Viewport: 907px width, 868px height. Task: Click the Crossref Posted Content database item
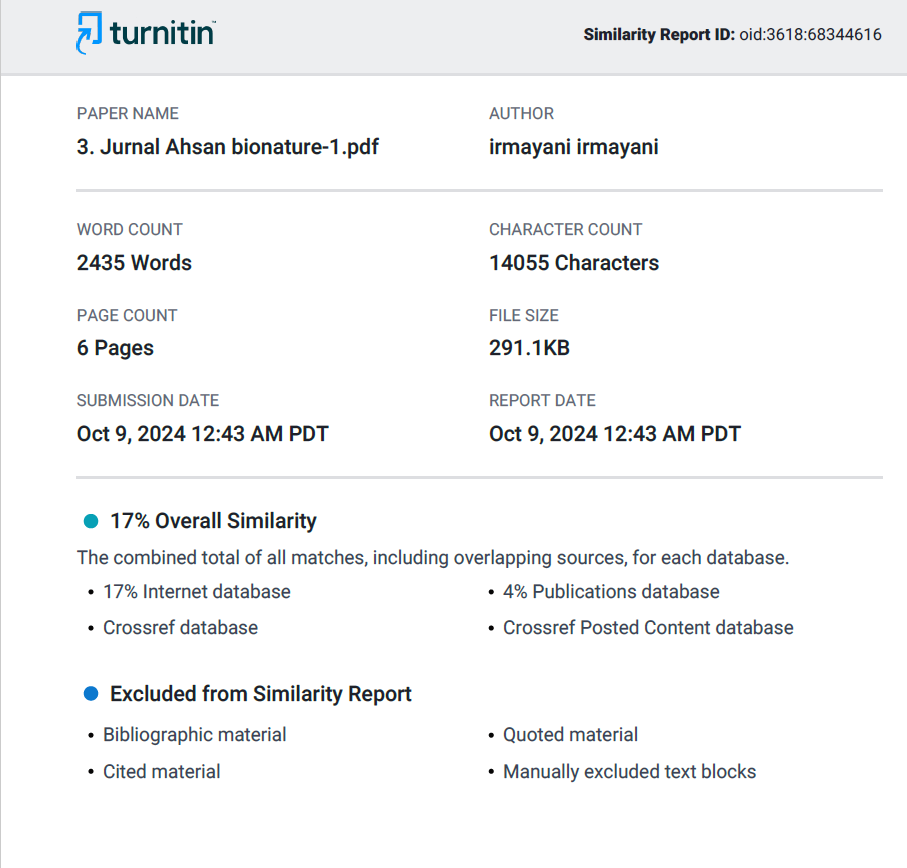(648, 627)
